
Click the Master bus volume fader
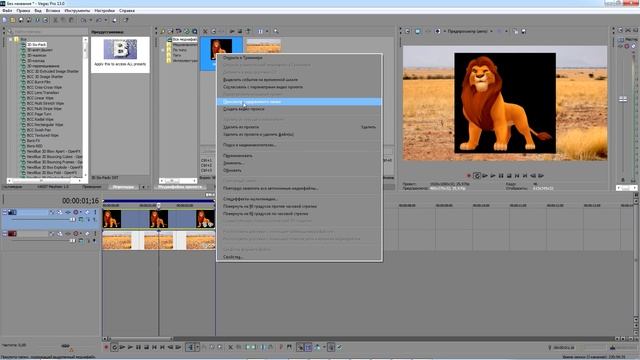(x=623, y=99)
